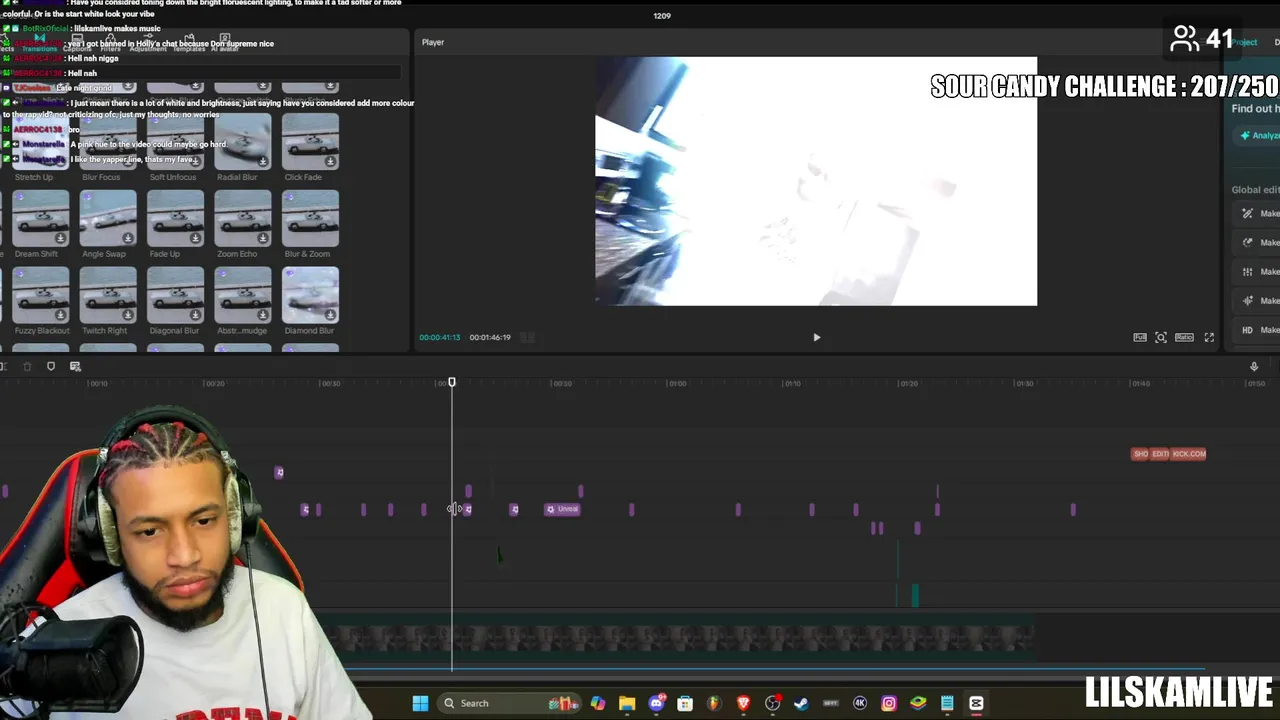The height and width of the screenshot is (720, 1280).
Task: Click the Analyze button in right panel
Action: click(1258, 135)
